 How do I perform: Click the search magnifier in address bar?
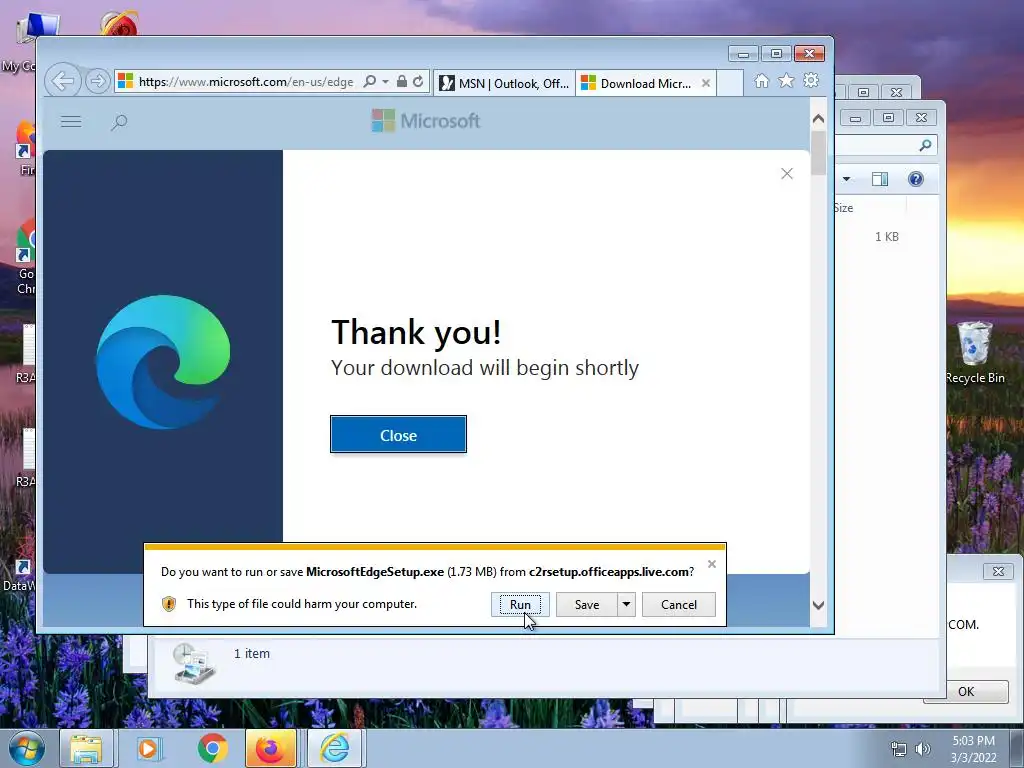[370, 81]
